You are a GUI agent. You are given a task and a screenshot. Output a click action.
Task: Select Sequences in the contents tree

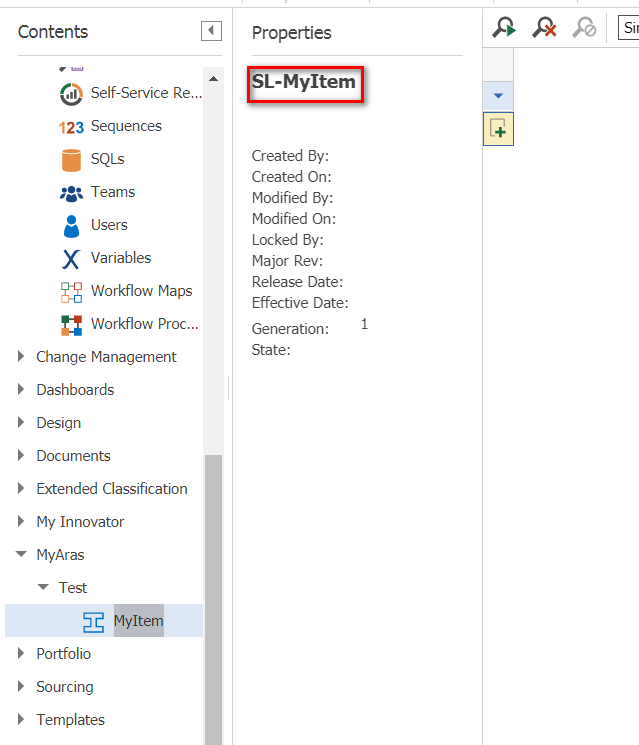point(126,126)
